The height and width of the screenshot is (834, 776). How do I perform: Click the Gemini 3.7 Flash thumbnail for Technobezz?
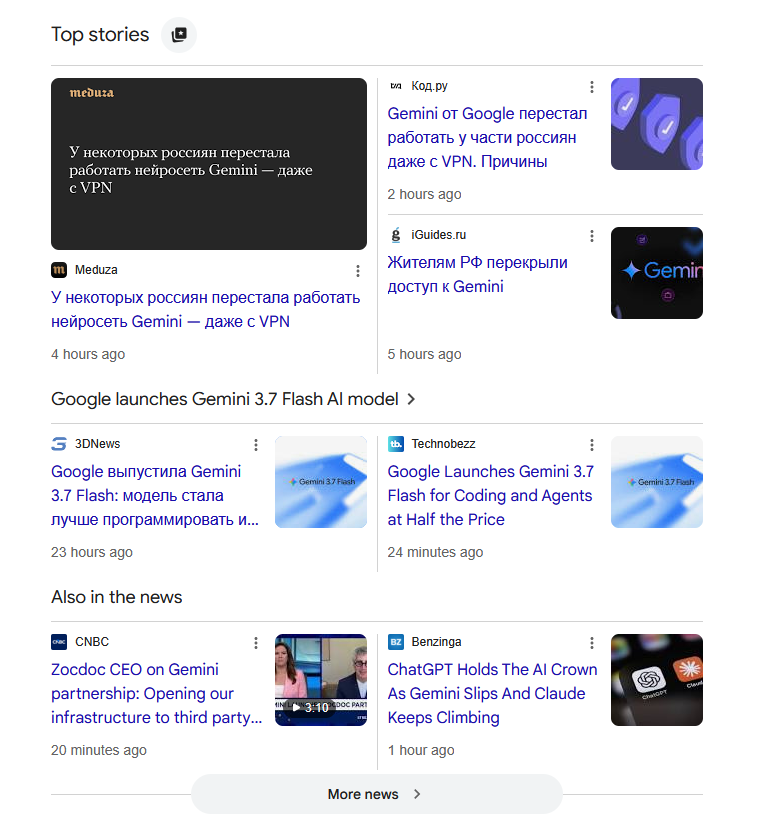click(x=657, y=482)
